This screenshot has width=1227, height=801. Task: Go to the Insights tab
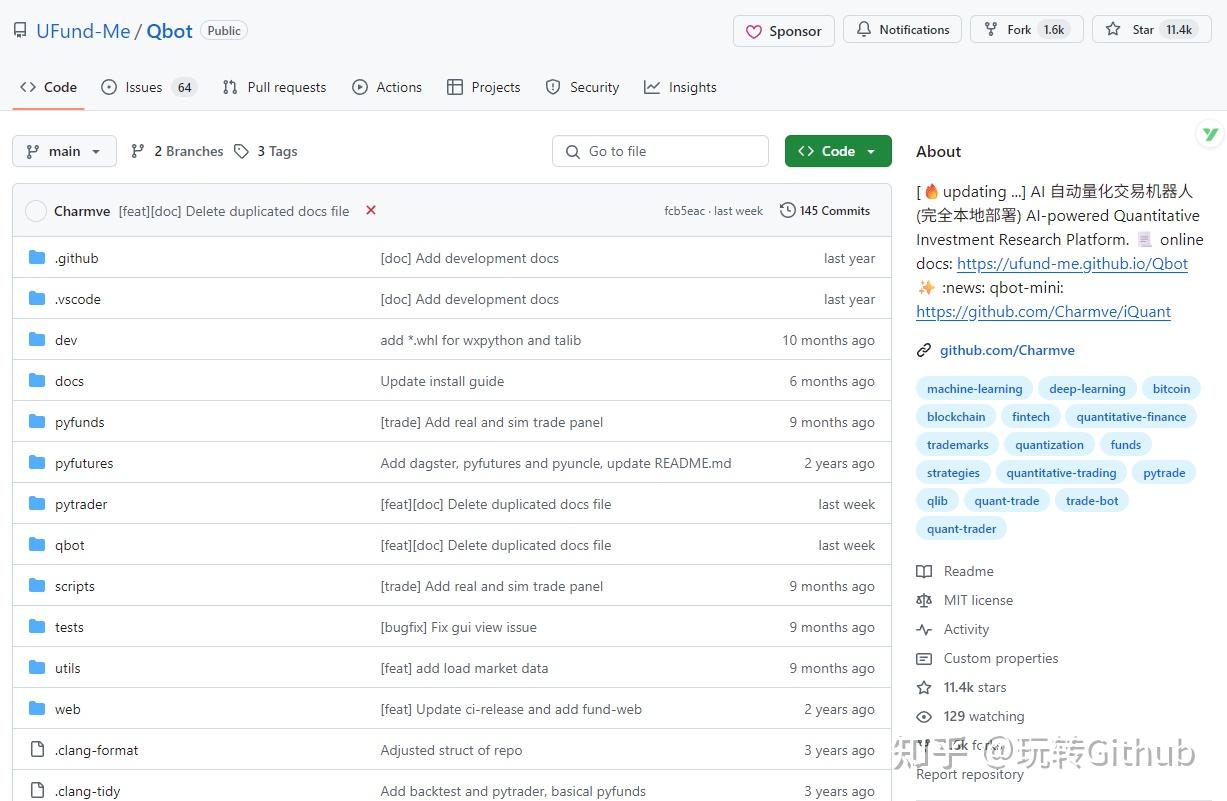[680, 87]
